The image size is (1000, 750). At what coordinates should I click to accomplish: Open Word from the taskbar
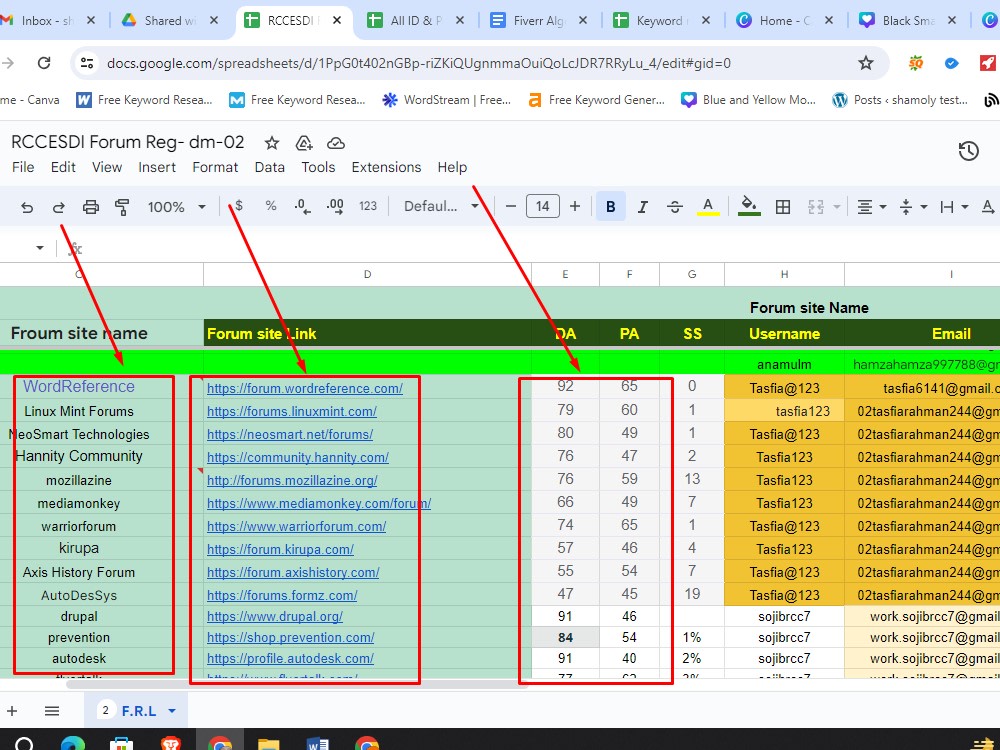pos(318,744)
